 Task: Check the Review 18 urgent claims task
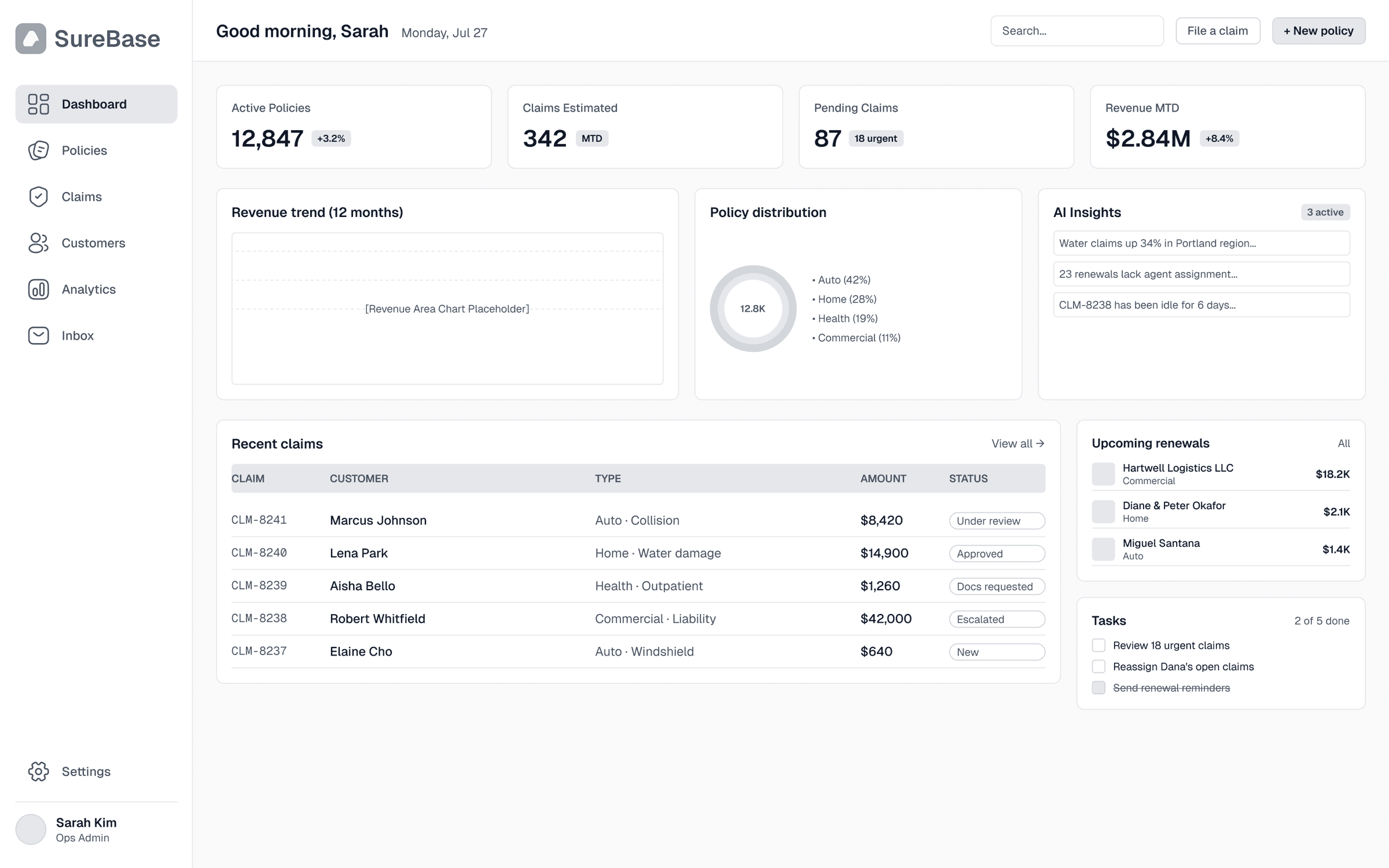point(1098,645)
